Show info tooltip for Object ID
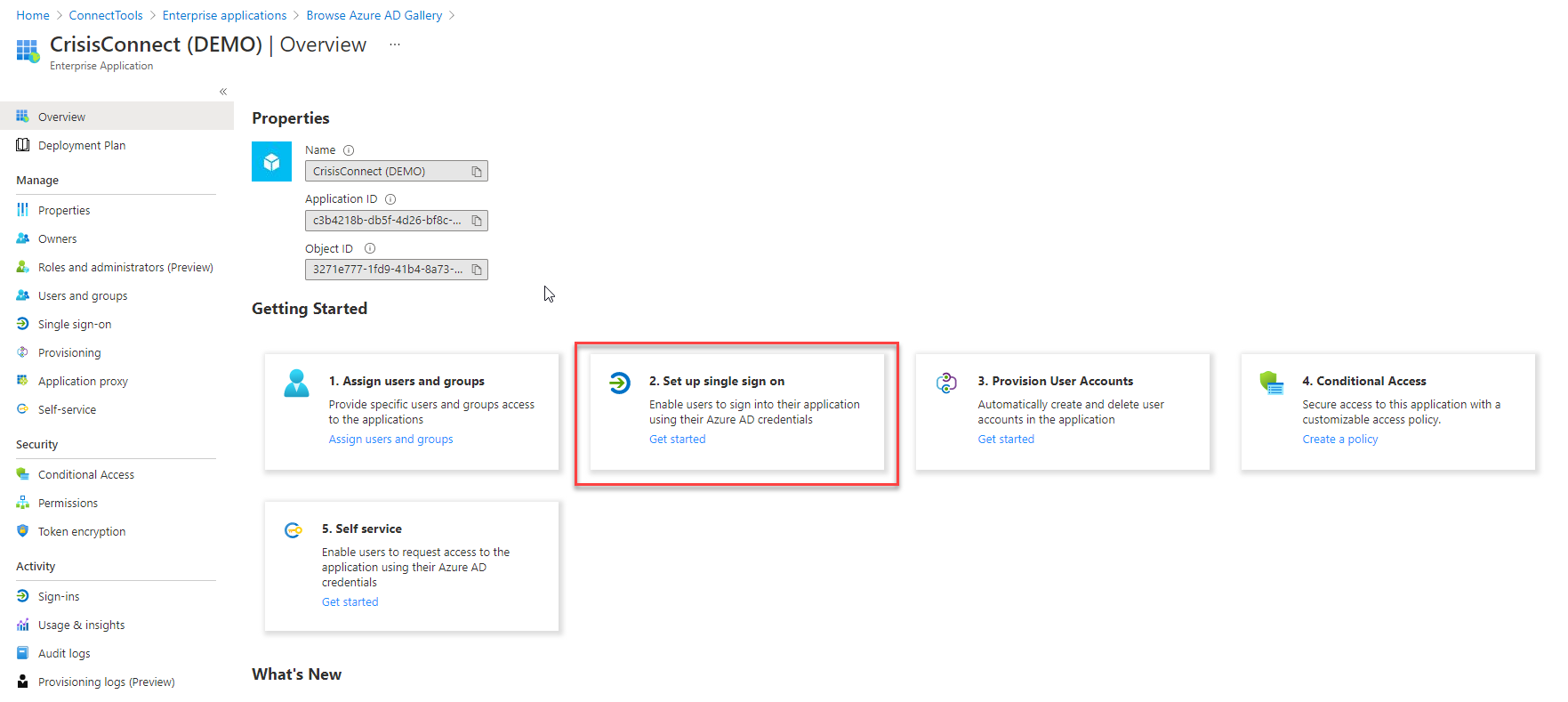The image size is (1568, 702). 370,248
